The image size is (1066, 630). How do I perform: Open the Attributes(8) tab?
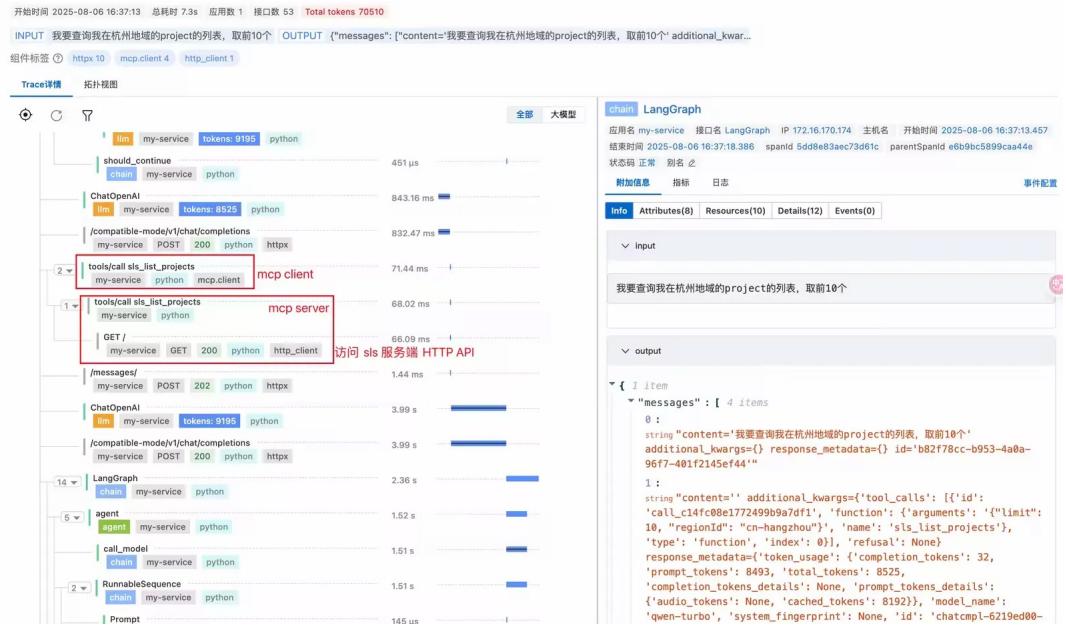click(666, 211)
